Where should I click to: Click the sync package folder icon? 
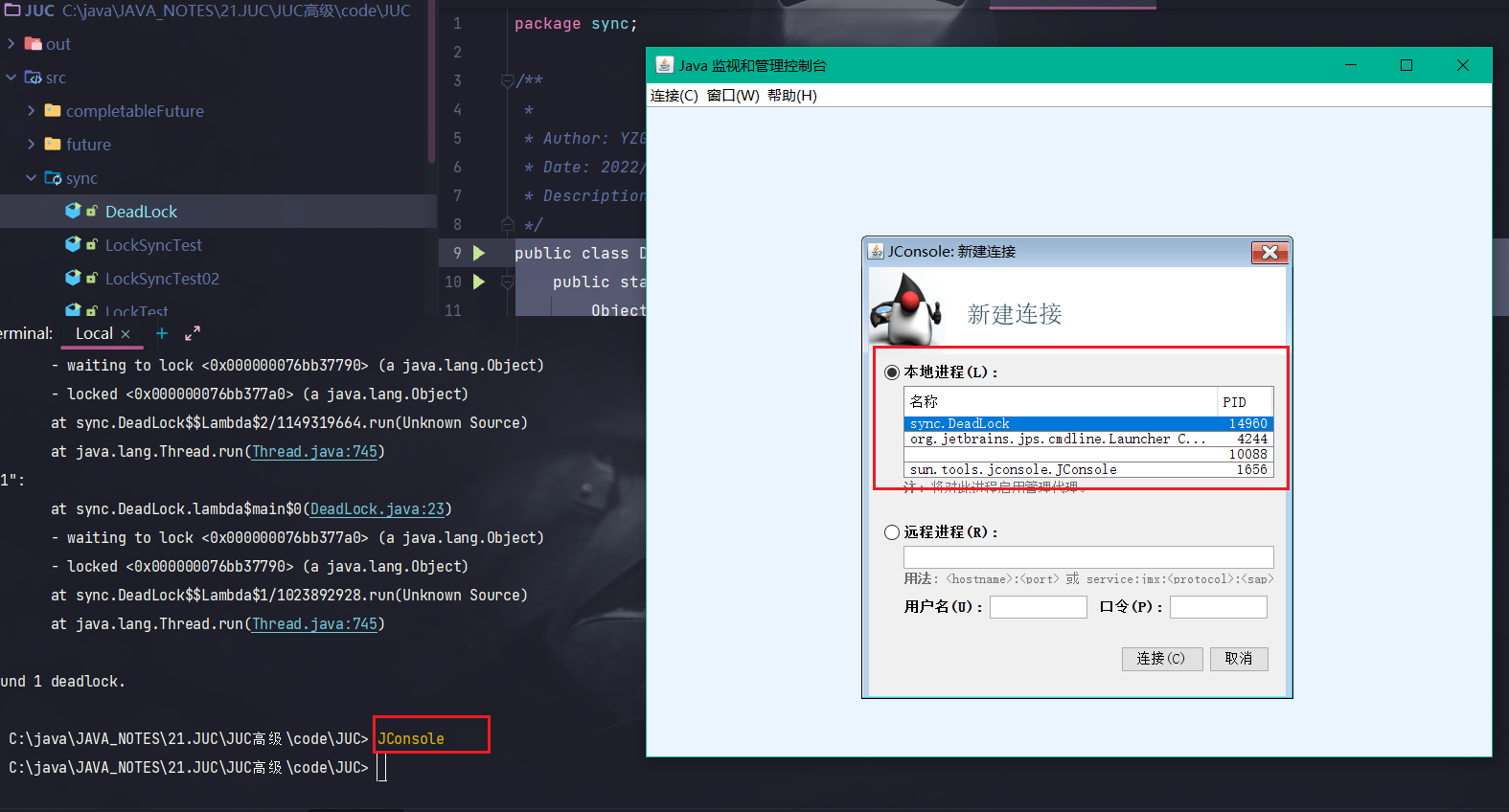click(x=53, y=178)
